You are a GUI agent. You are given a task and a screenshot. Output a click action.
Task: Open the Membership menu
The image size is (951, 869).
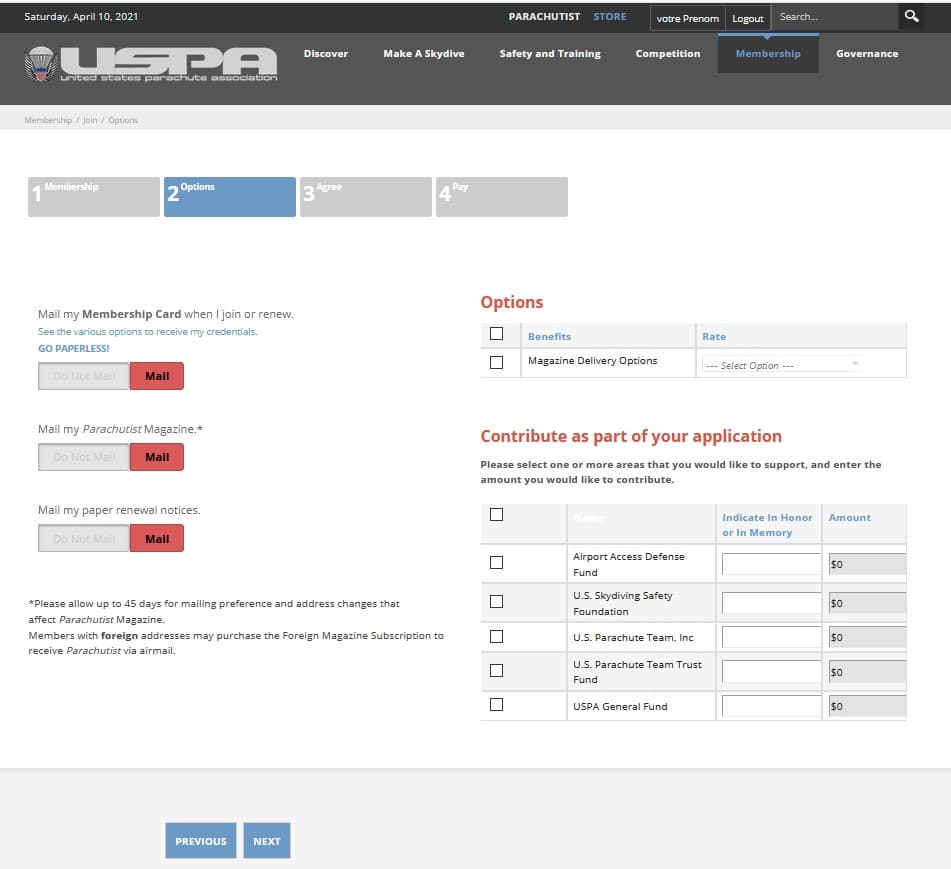point(768,53)
